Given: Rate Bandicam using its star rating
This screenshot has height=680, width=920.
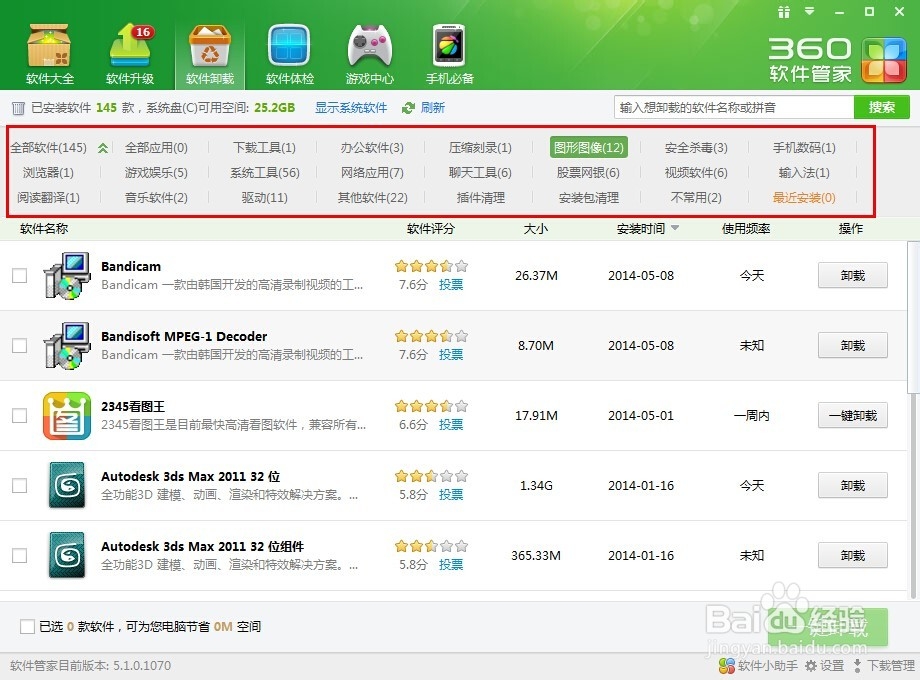Looking at the screenshot, I should [431, 266].
